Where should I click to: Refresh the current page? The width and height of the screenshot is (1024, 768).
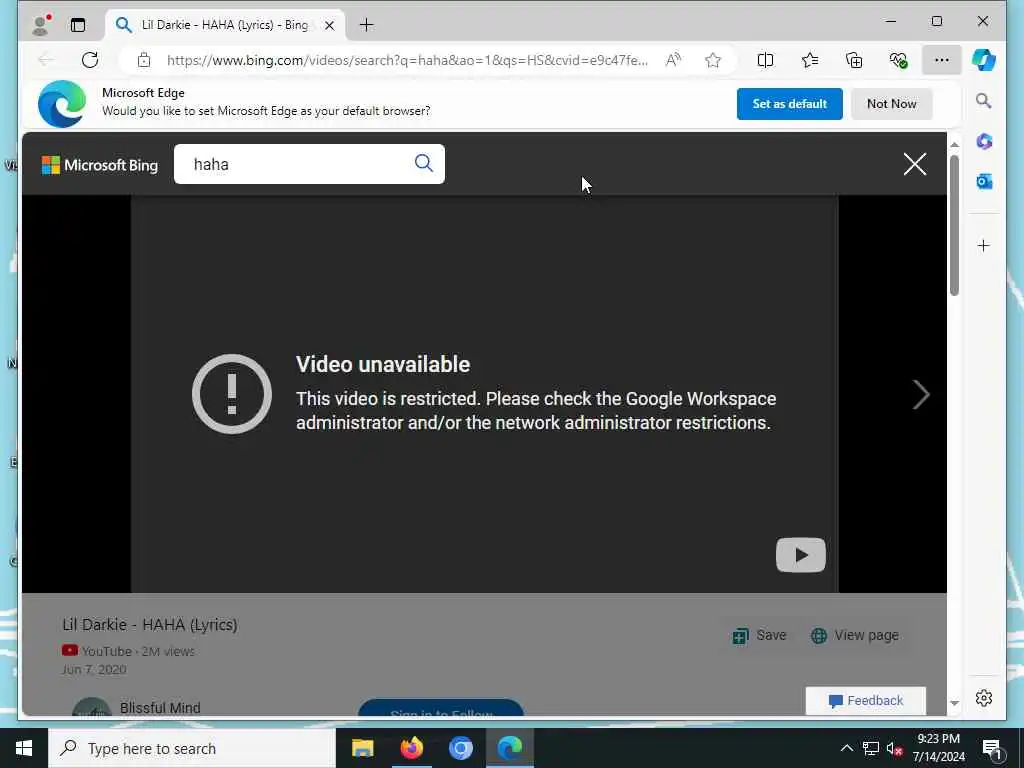90,60
